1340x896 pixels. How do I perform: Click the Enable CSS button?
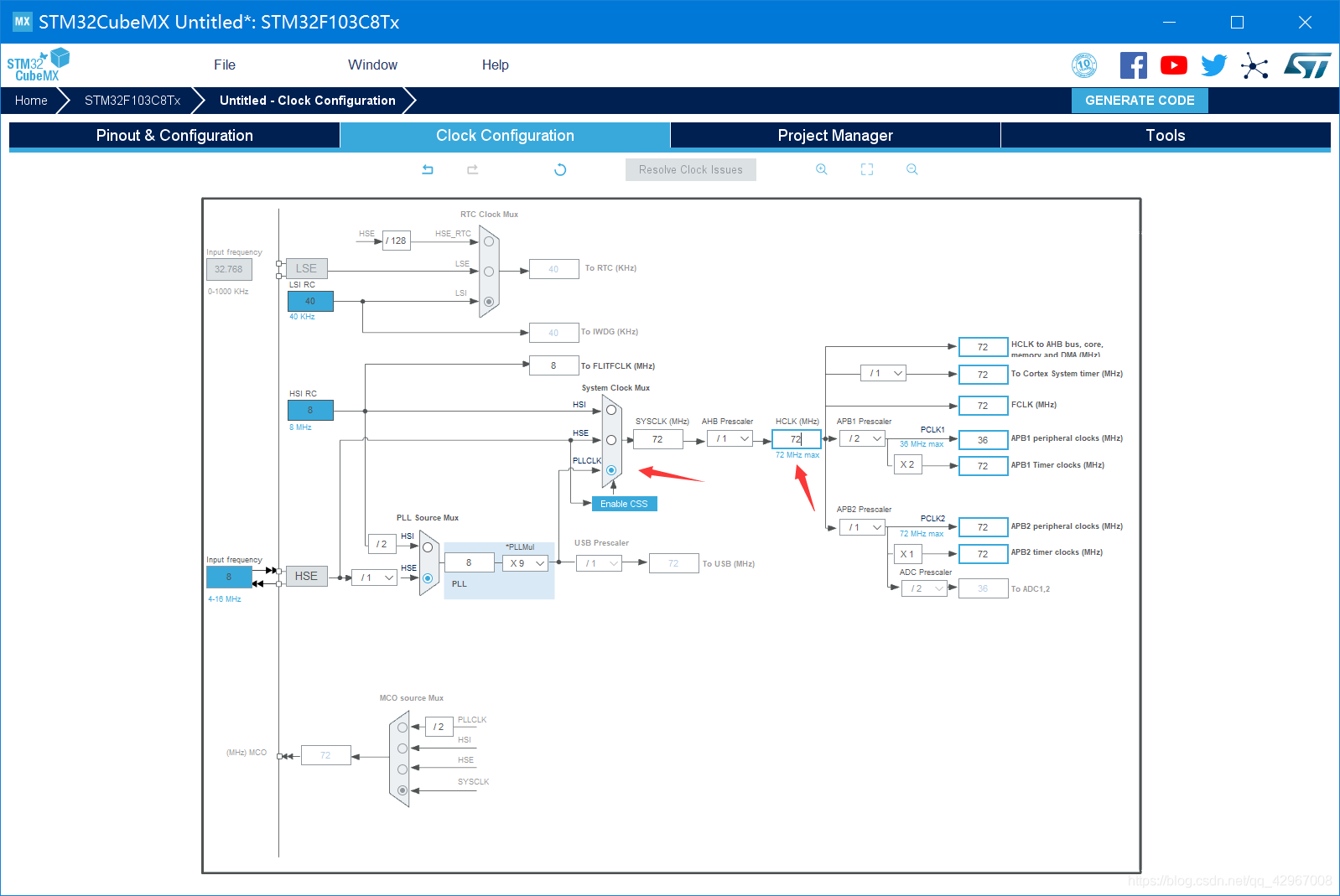pos(624,504)
